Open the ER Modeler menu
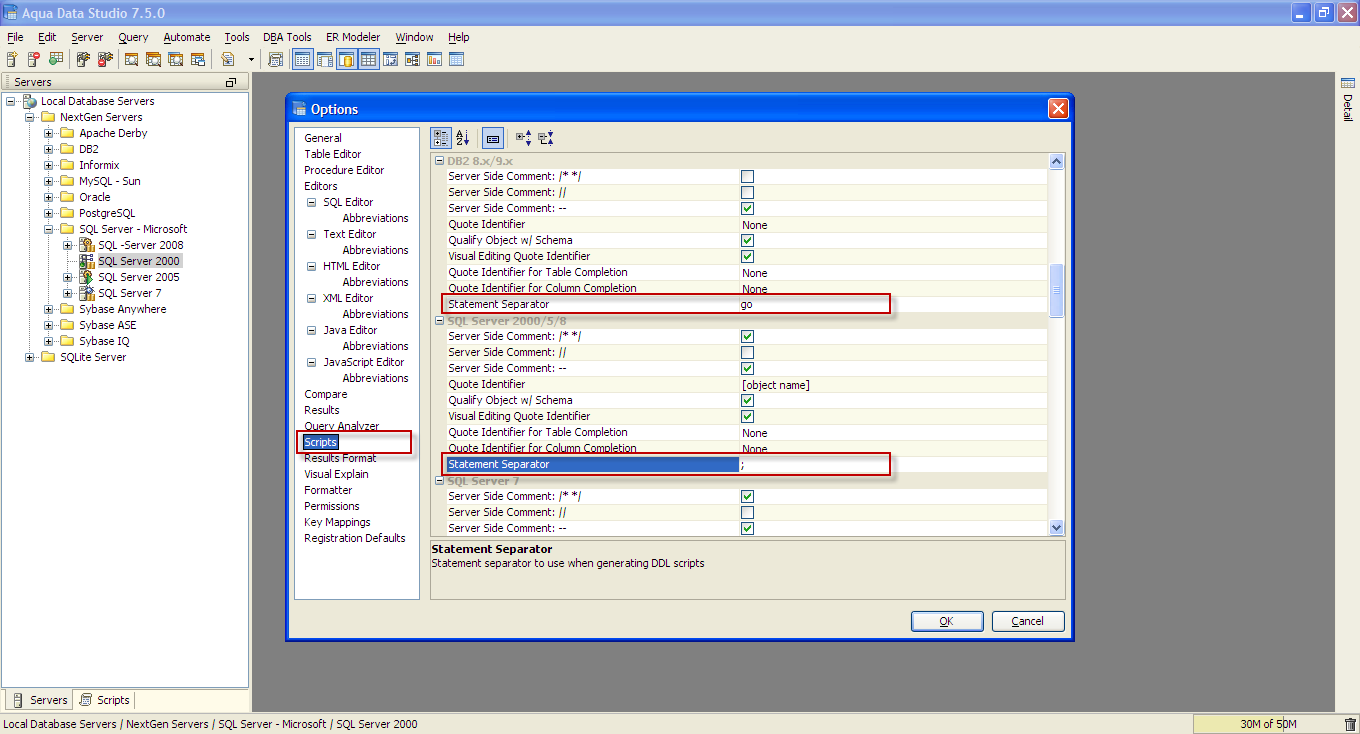The image size is (1360, 734). pos(353,37)
